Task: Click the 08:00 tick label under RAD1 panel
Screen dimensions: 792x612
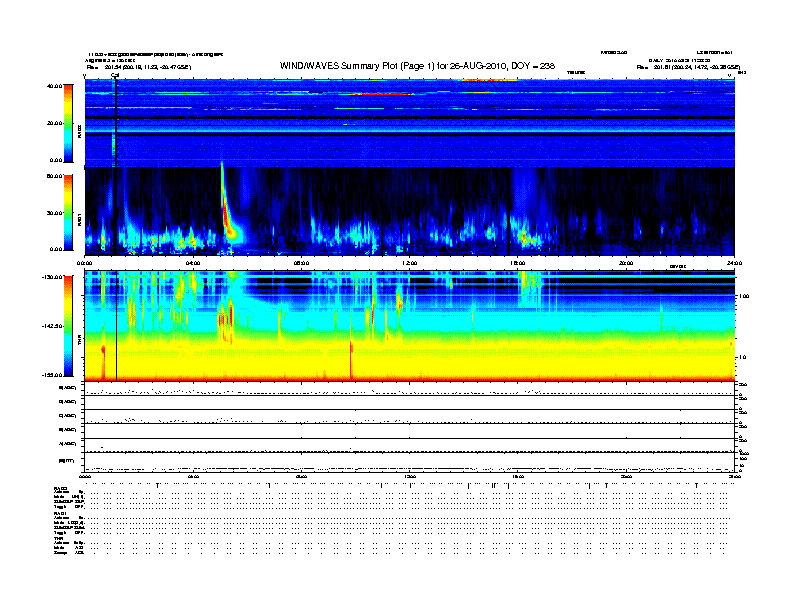Action: point(301,263)
